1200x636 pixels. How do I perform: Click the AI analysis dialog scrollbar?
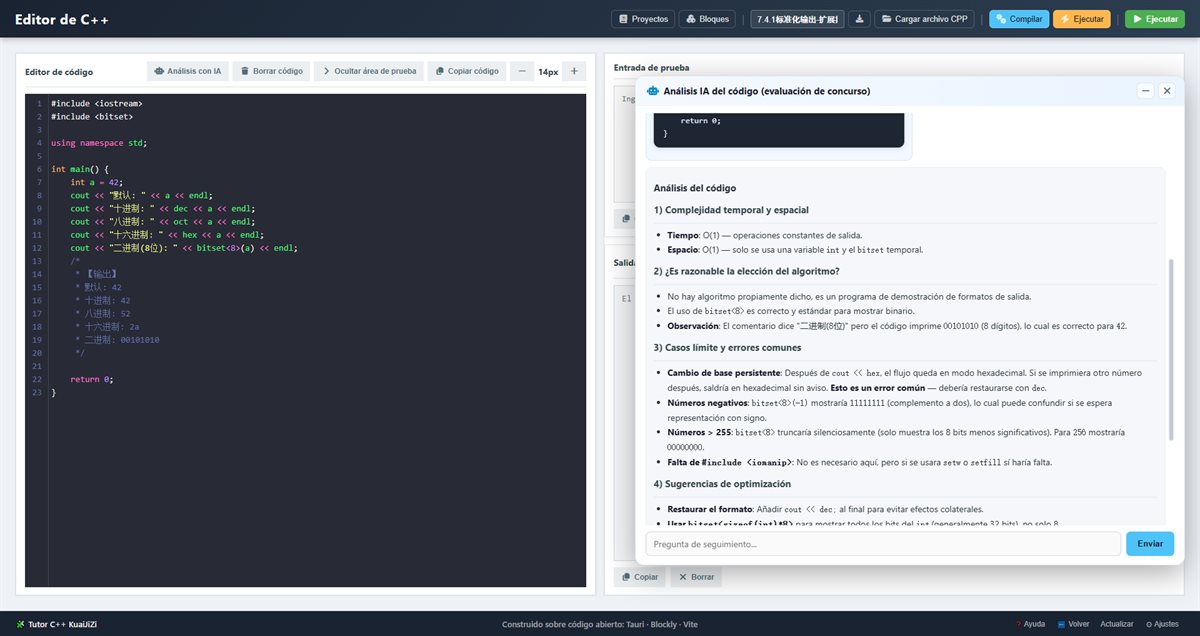click(1172, 348)
